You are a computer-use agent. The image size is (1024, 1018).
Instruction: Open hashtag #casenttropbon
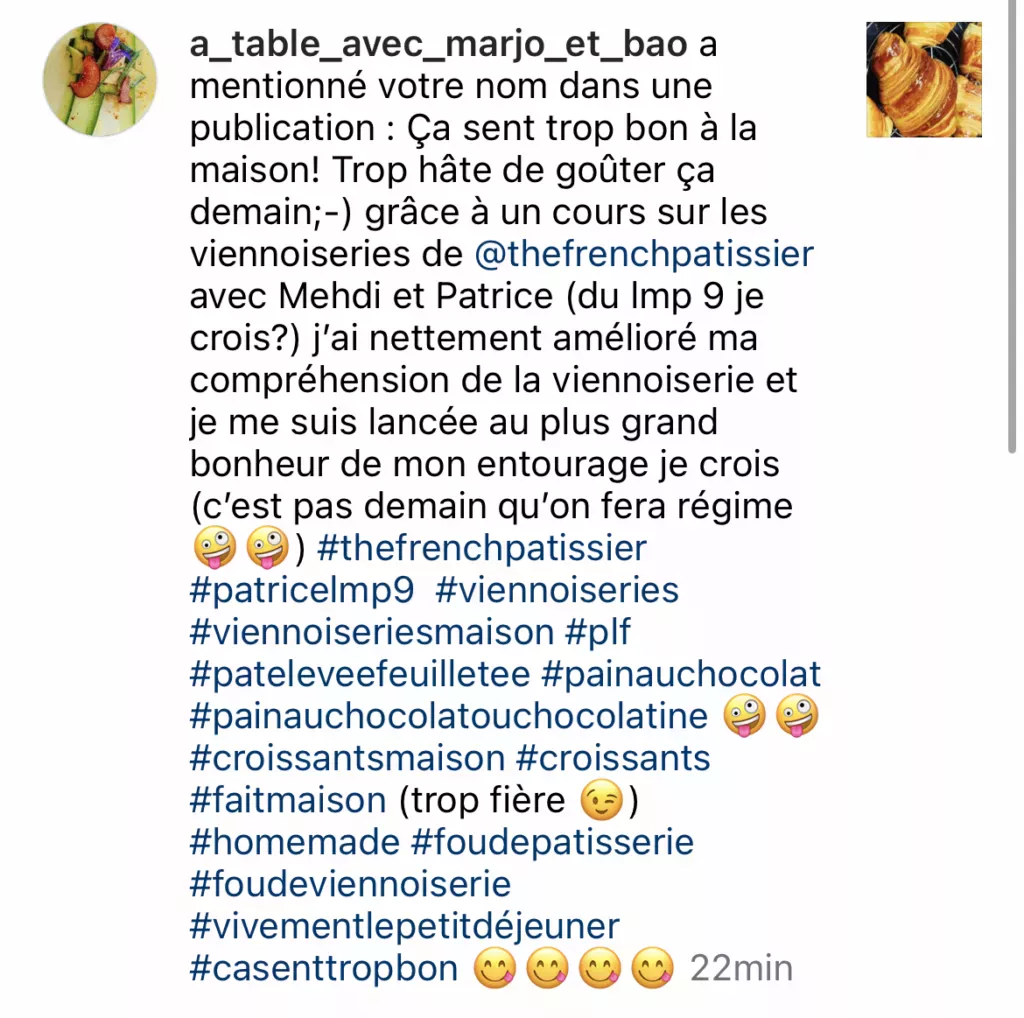[x=324, y=968]
